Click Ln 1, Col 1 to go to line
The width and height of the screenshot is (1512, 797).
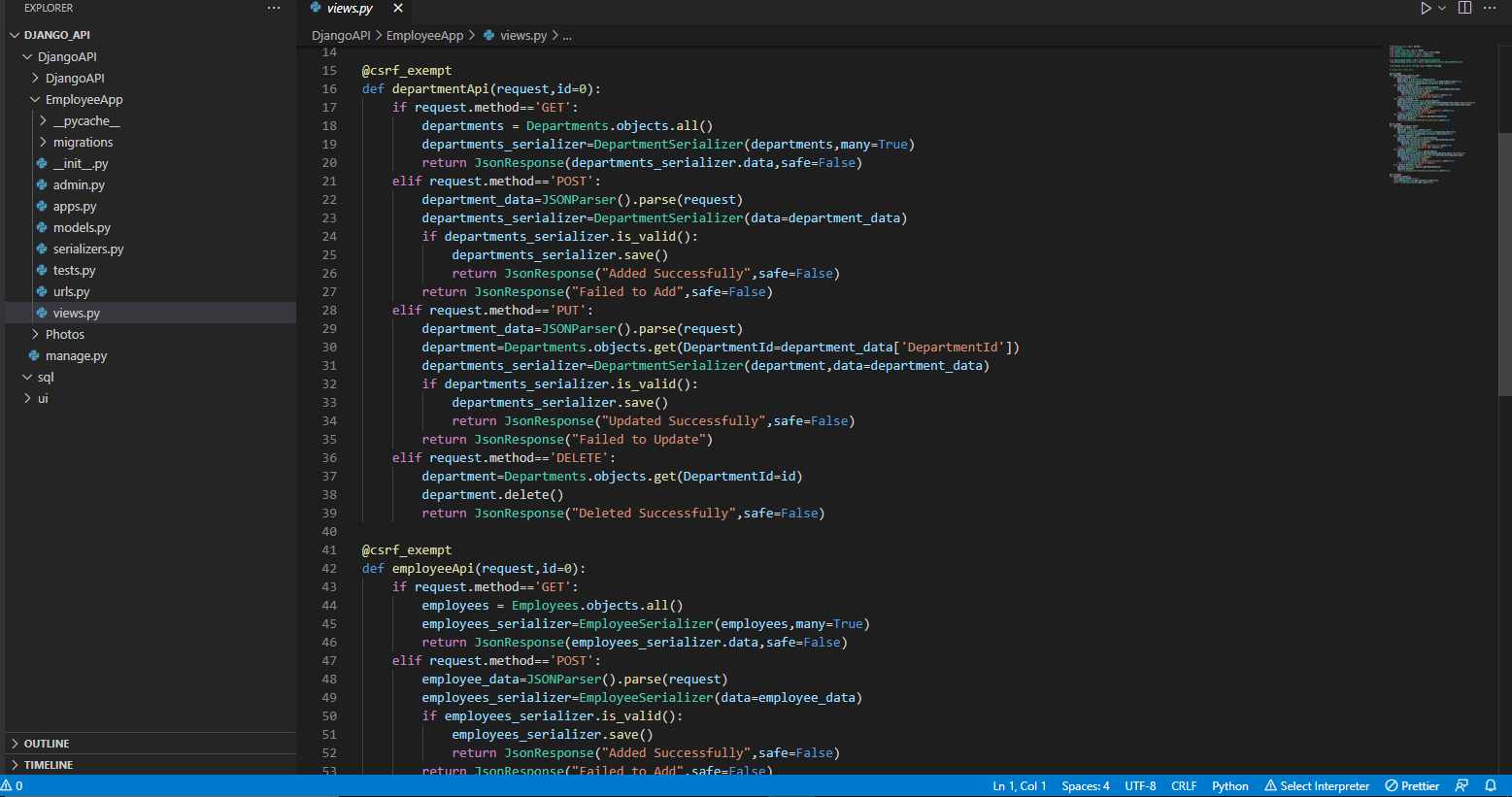tap(1020, 786)
